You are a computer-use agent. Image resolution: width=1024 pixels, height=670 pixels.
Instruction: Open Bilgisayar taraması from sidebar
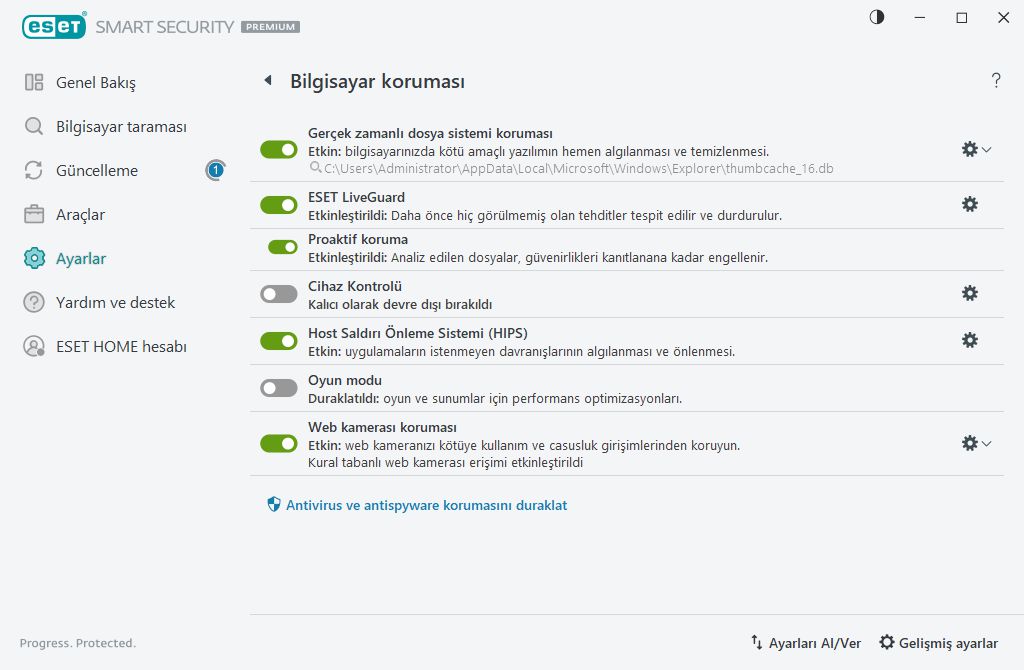coord(120,127)
